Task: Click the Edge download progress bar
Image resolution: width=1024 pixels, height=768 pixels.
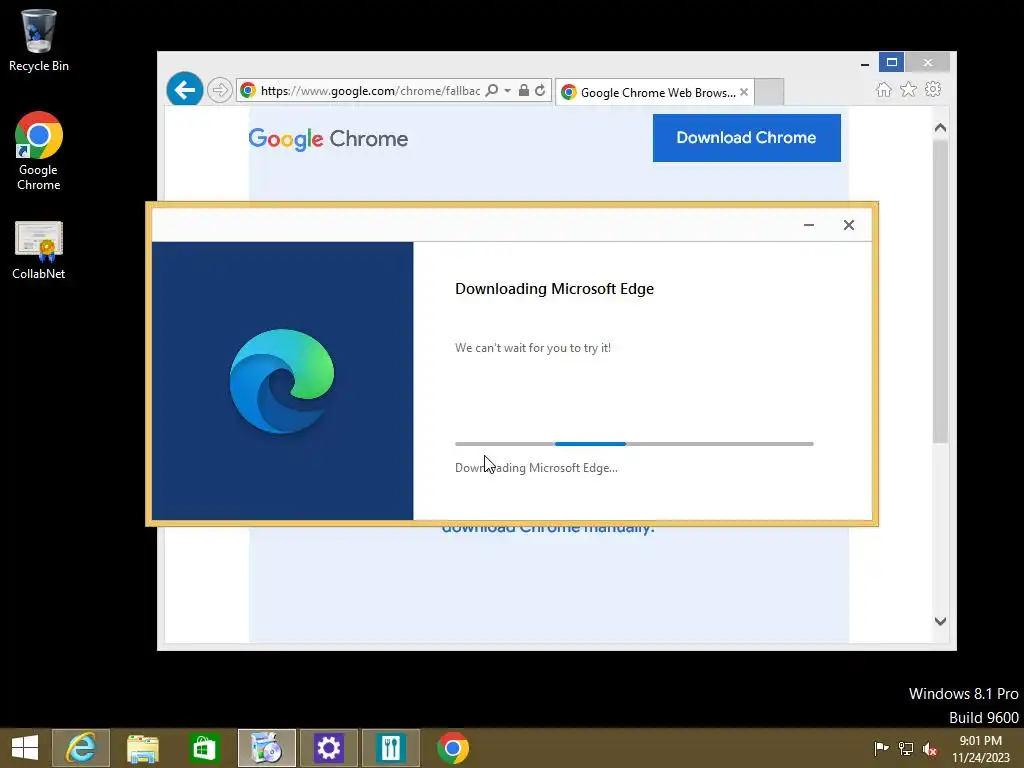Action: (x=634, y=444)
